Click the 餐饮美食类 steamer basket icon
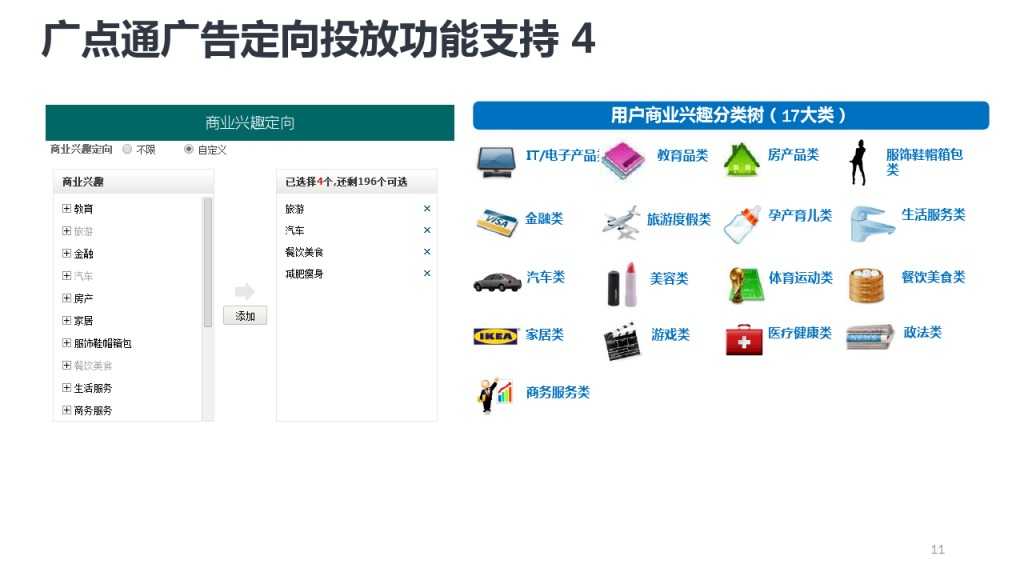The height and width of the screenshot is (576, 1024). 866,281
